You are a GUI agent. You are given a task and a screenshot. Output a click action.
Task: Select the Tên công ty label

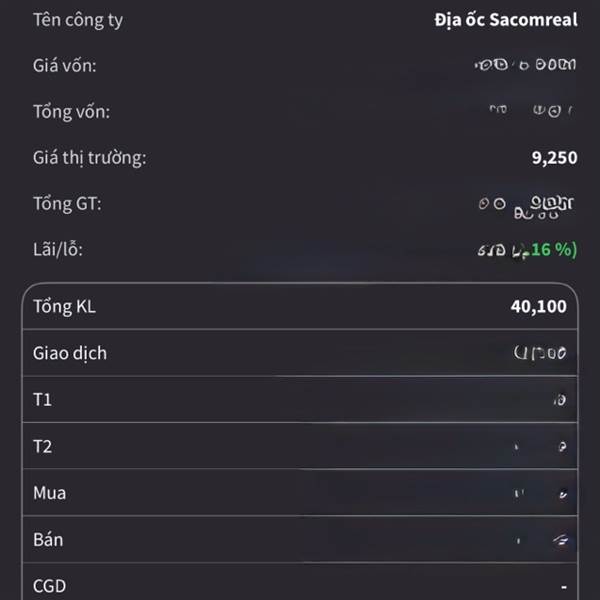pos(78,20)
